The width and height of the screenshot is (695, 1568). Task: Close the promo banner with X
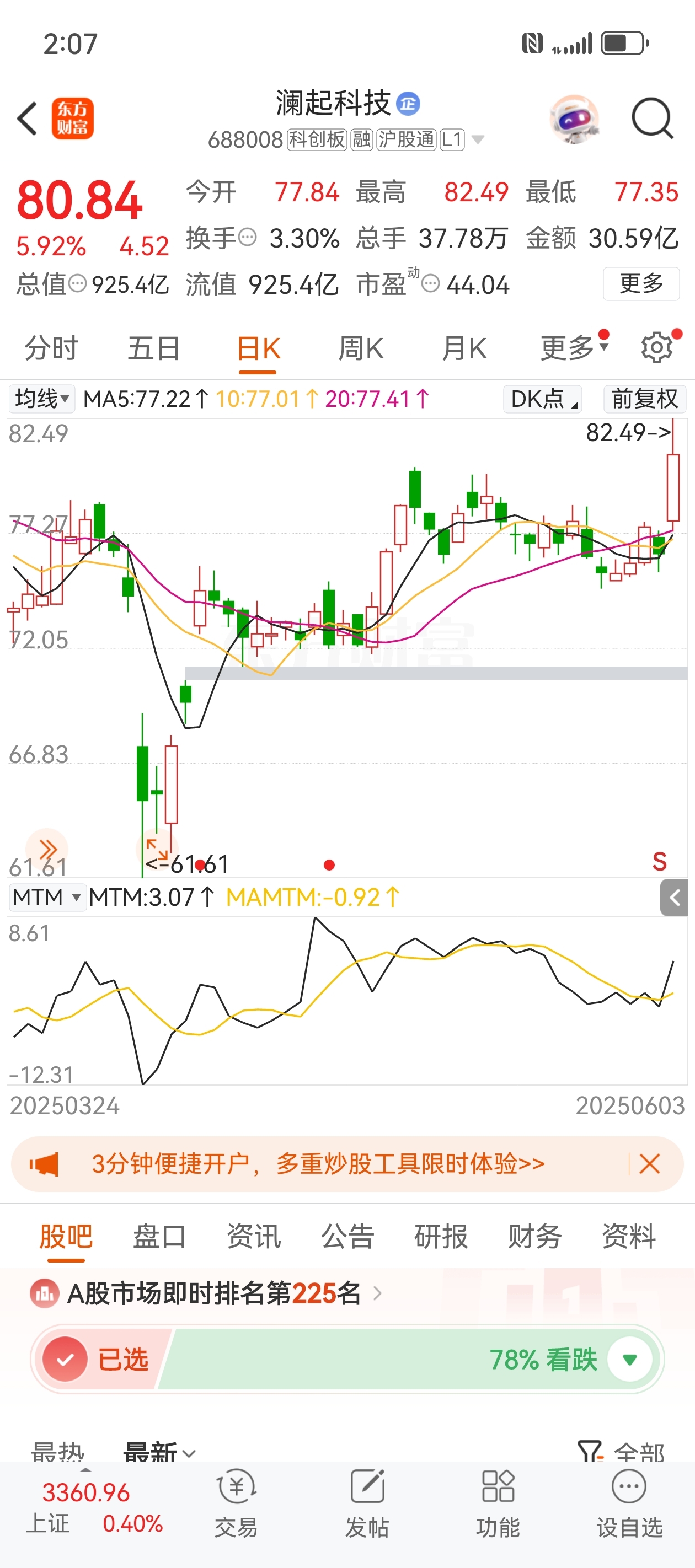(x=649, y=1164)
